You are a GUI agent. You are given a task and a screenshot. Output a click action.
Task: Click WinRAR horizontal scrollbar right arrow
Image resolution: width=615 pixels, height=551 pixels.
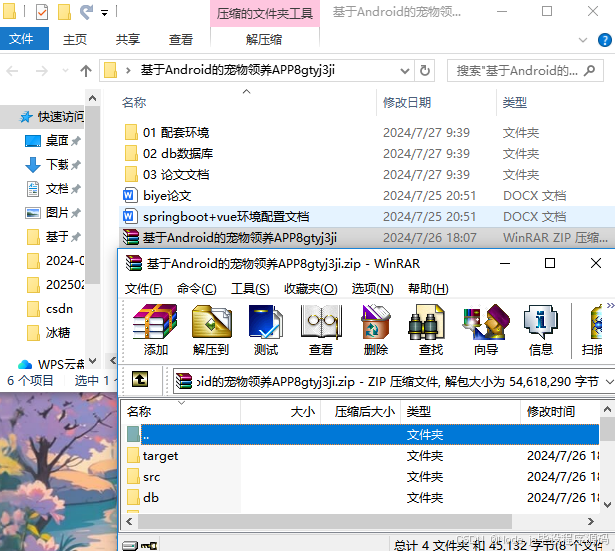(591, 522)
